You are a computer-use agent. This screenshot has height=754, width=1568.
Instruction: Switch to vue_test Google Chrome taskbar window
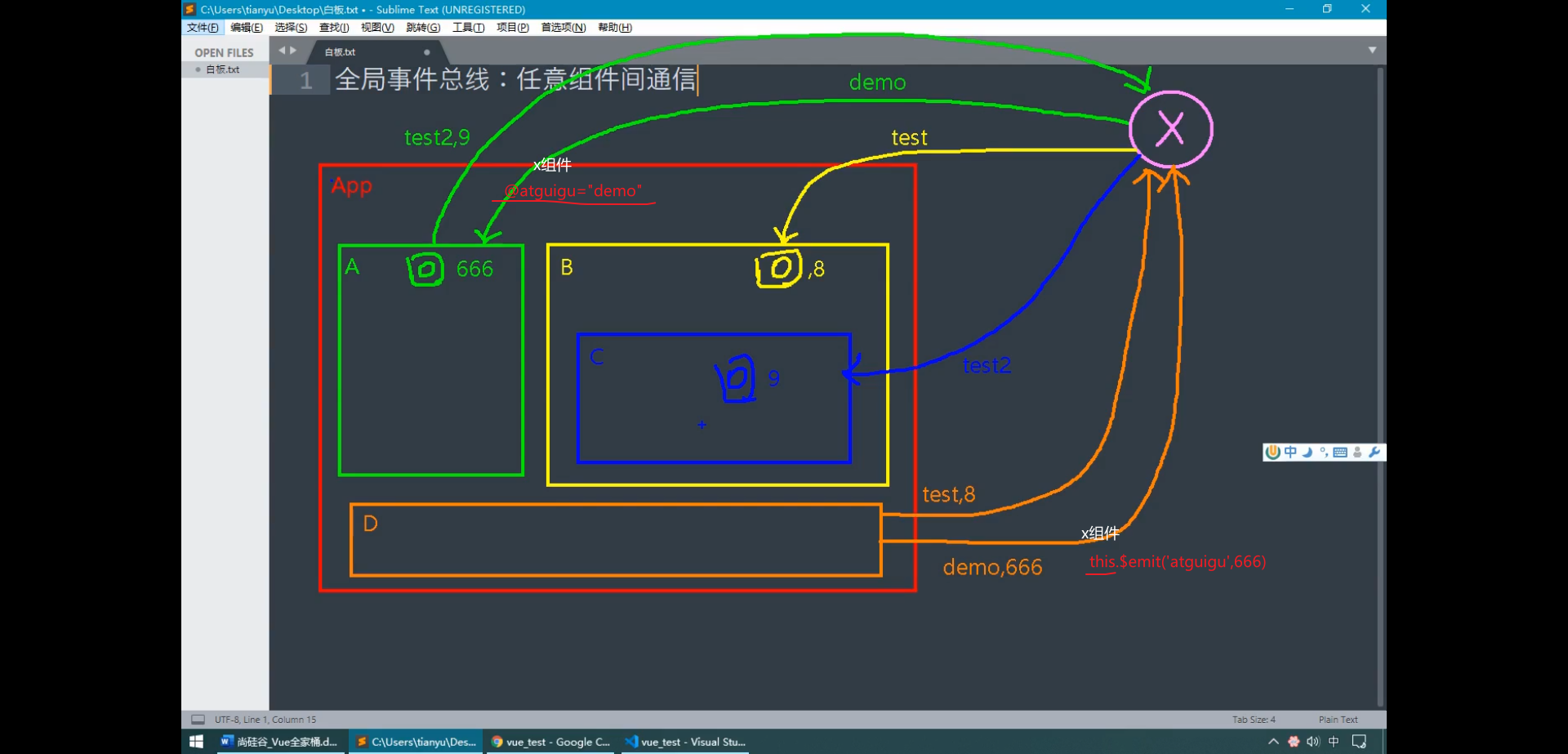pyautogui.click(x=550, y=742)
